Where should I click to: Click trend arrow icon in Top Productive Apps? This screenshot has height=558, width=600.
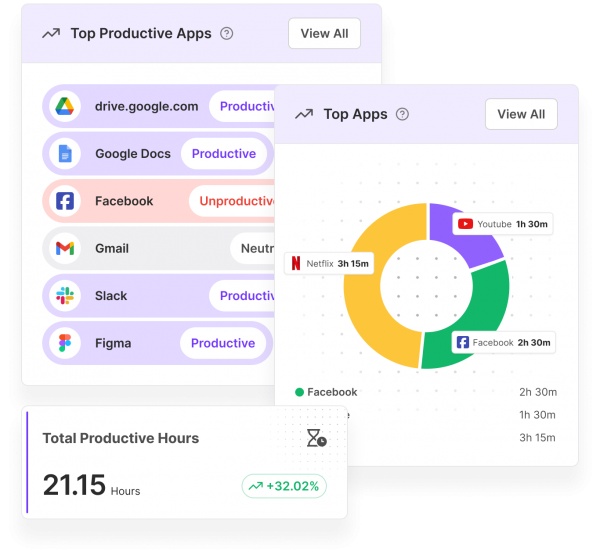point(51,34)
